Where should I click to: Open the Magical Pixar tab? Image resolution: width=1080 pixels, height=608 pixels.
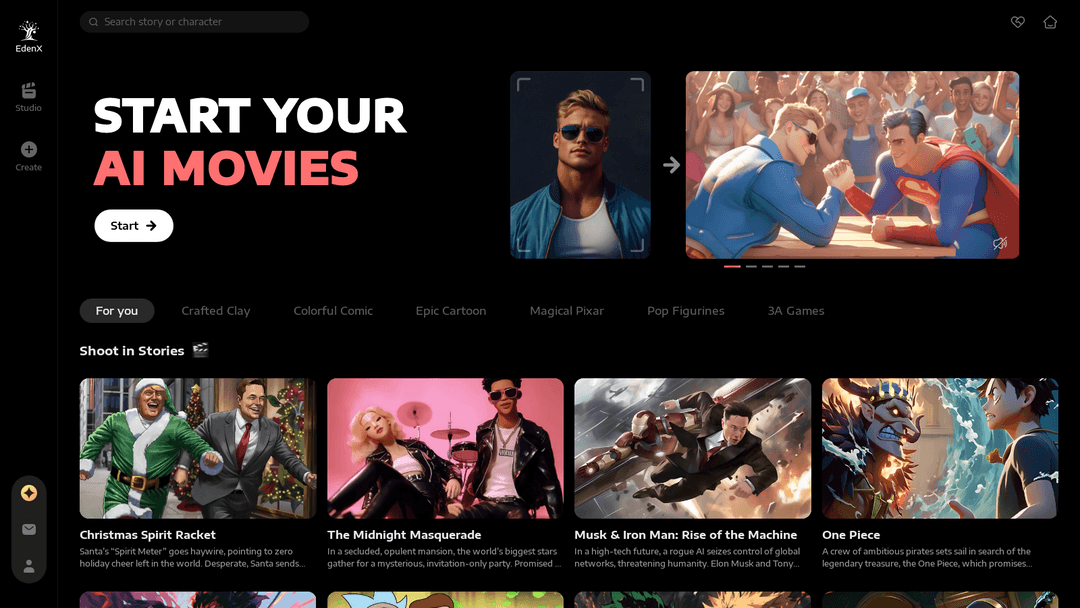pos(567,311)
